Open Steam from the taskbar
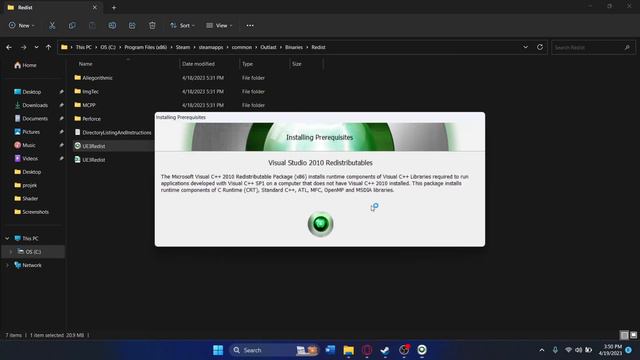The image size is (640, 360). click(384, 350)
